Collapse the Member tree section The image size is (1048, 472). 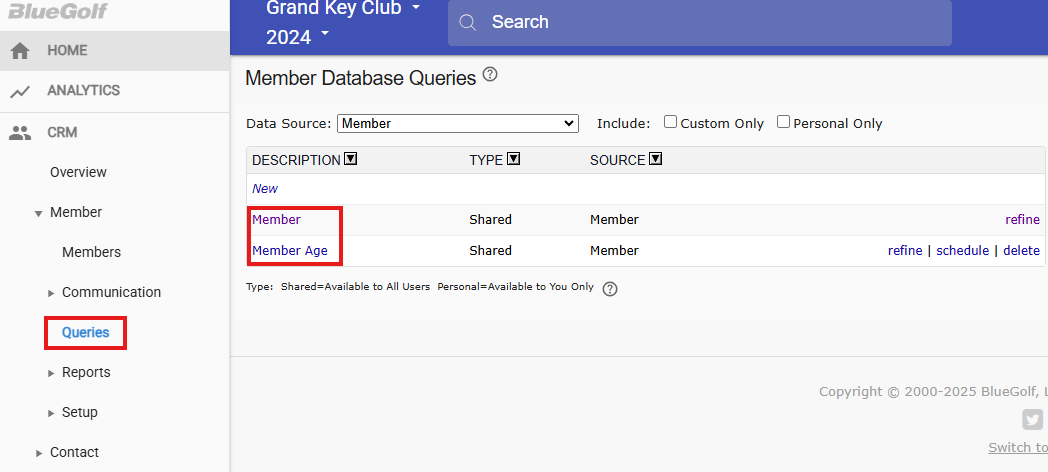[38, 213]
